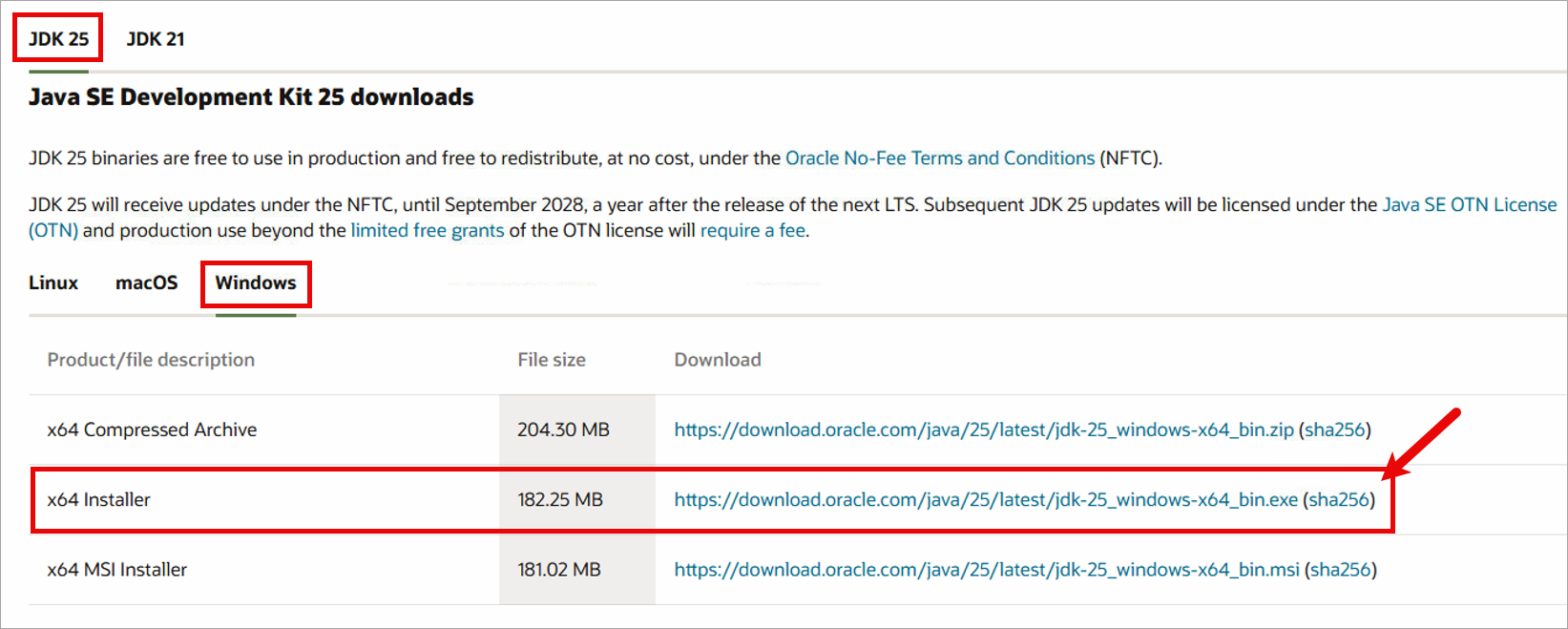Open the JDK 21 tab

[156, 39]
